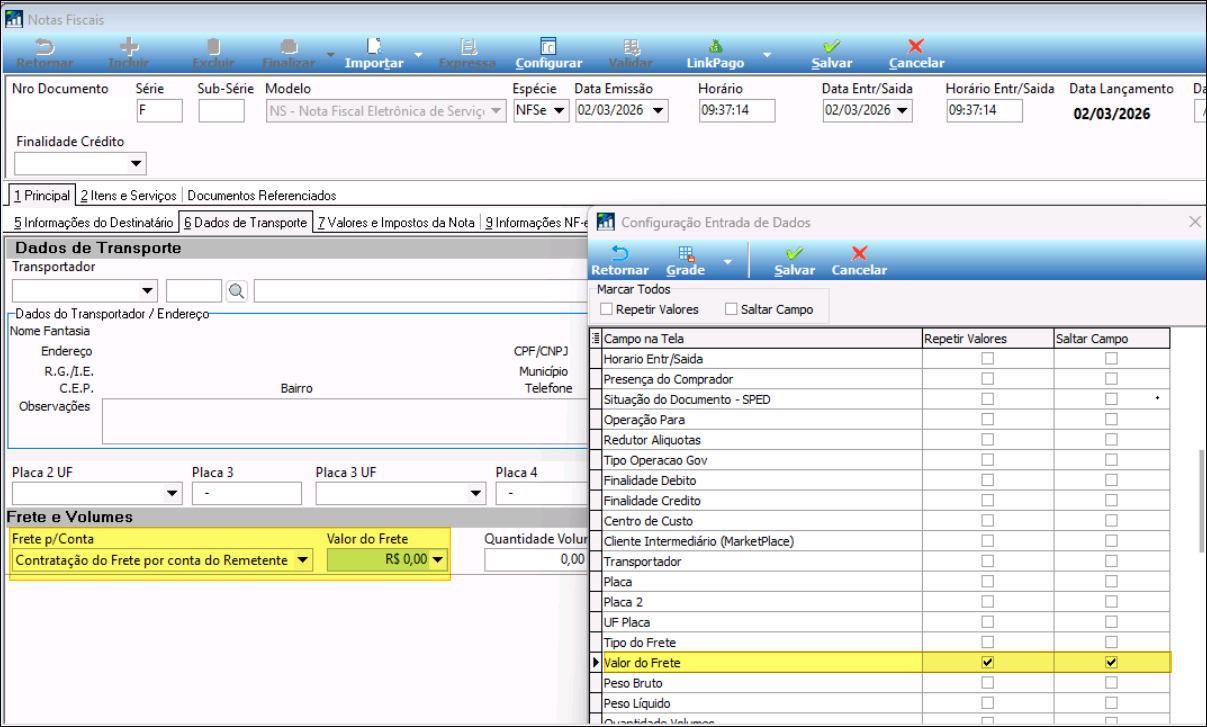Viewport: 1207px width, 727px height.
Task: Uncheck Repetir Valores for Valor do Frete
Action: pyautogui.click(x=988, y=662)
